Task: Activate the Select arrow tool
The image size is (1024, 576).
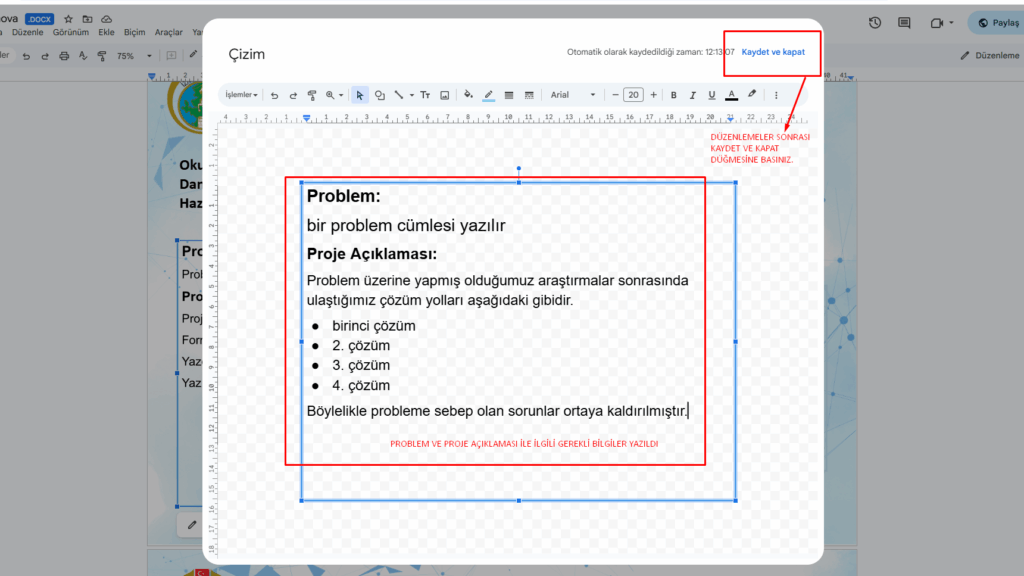Action: (x=359, y=95)
